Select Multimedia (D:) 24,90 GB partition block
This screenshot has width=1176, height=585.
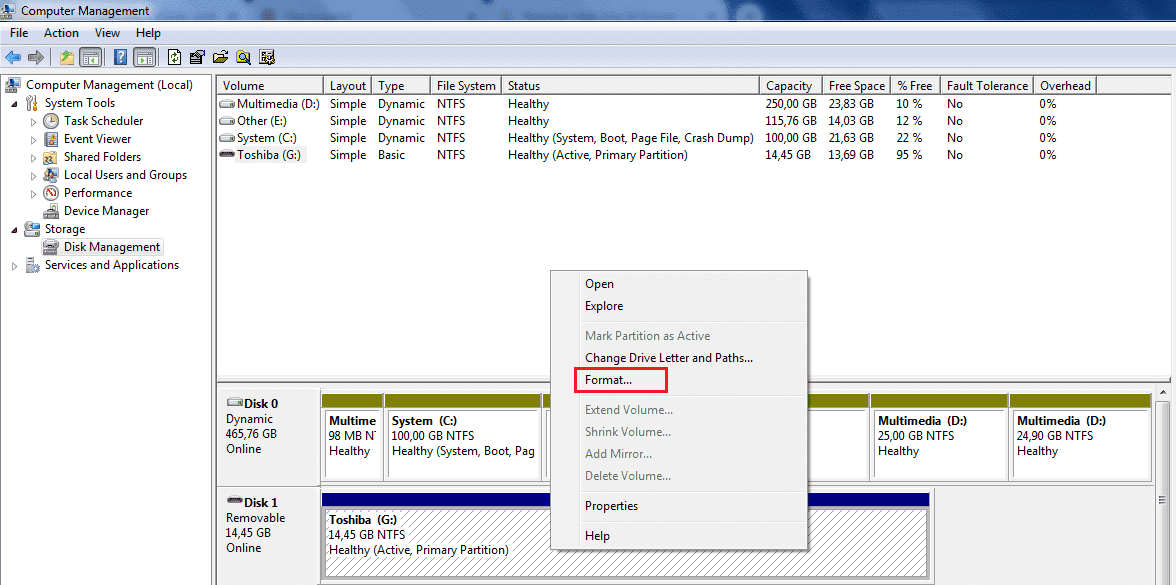(x=1080, y=436)
